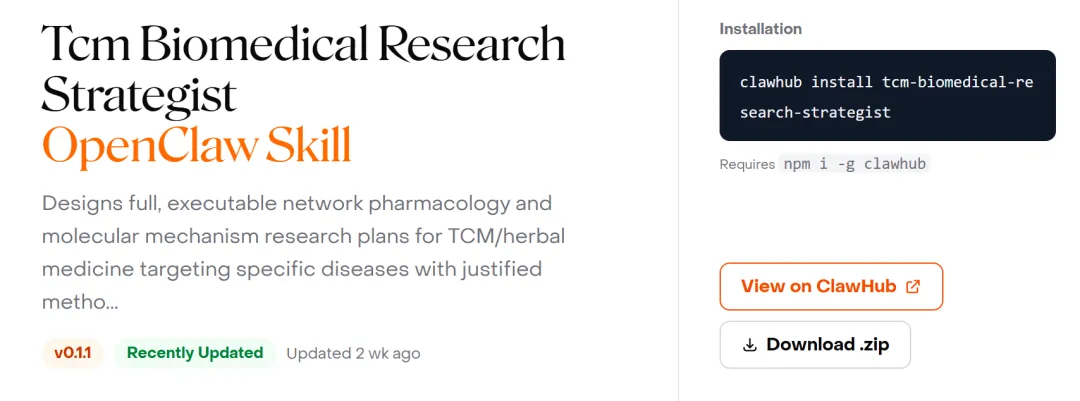
Task: Click the Installation section heading
Action: tap(759, 29)
